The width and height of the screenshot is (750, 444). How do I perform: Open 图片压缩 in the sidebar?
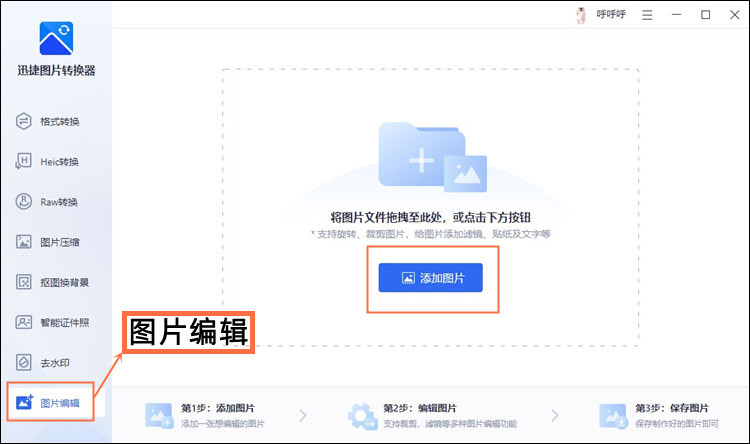pyautogui.click(x=48, y=242)
